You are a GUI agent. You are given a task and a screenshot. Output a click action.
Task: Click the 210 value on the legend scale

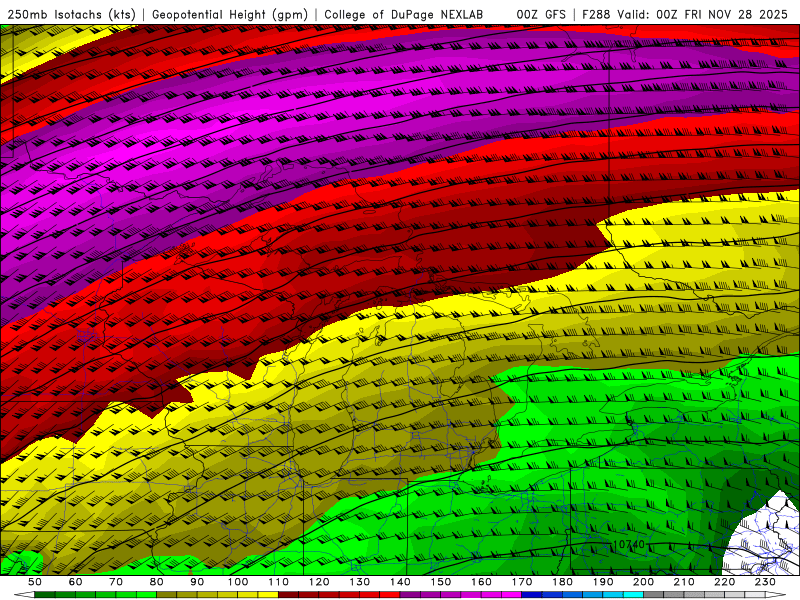coord(684,582)
